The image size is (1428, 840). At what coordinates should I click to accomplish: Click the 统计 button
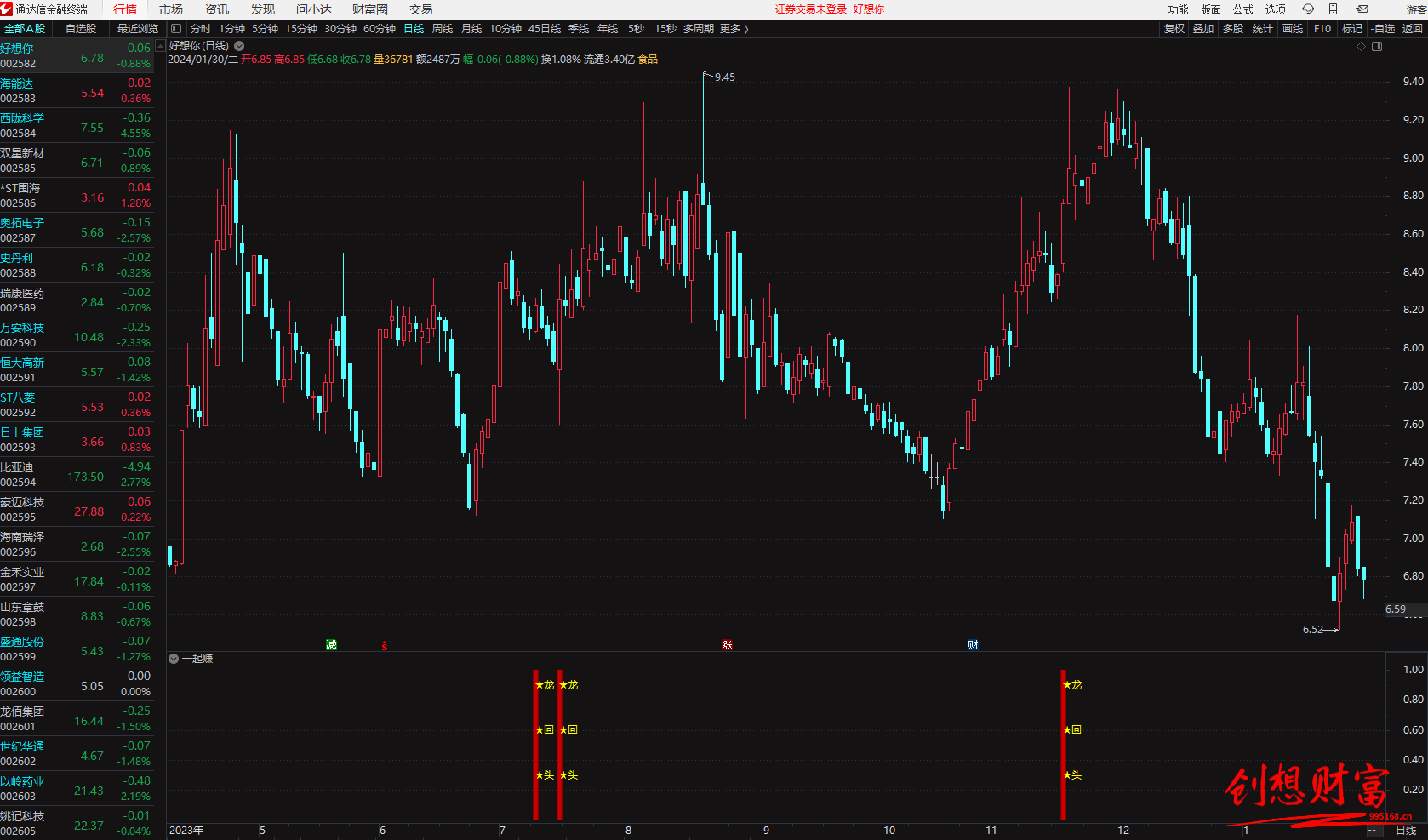[x=1263, y=28]
